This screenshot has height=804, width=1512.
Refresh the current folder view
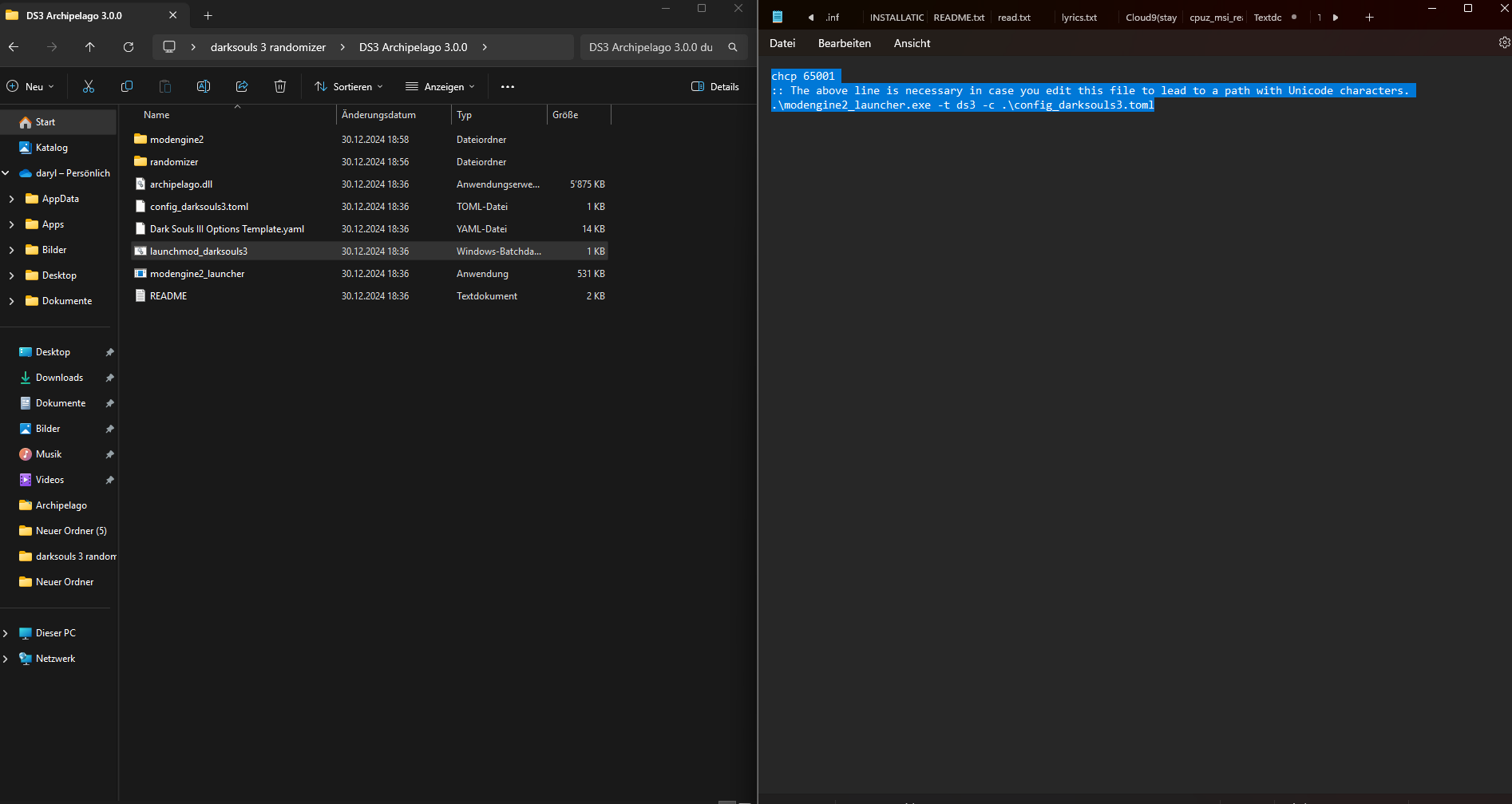coord(129,47)
